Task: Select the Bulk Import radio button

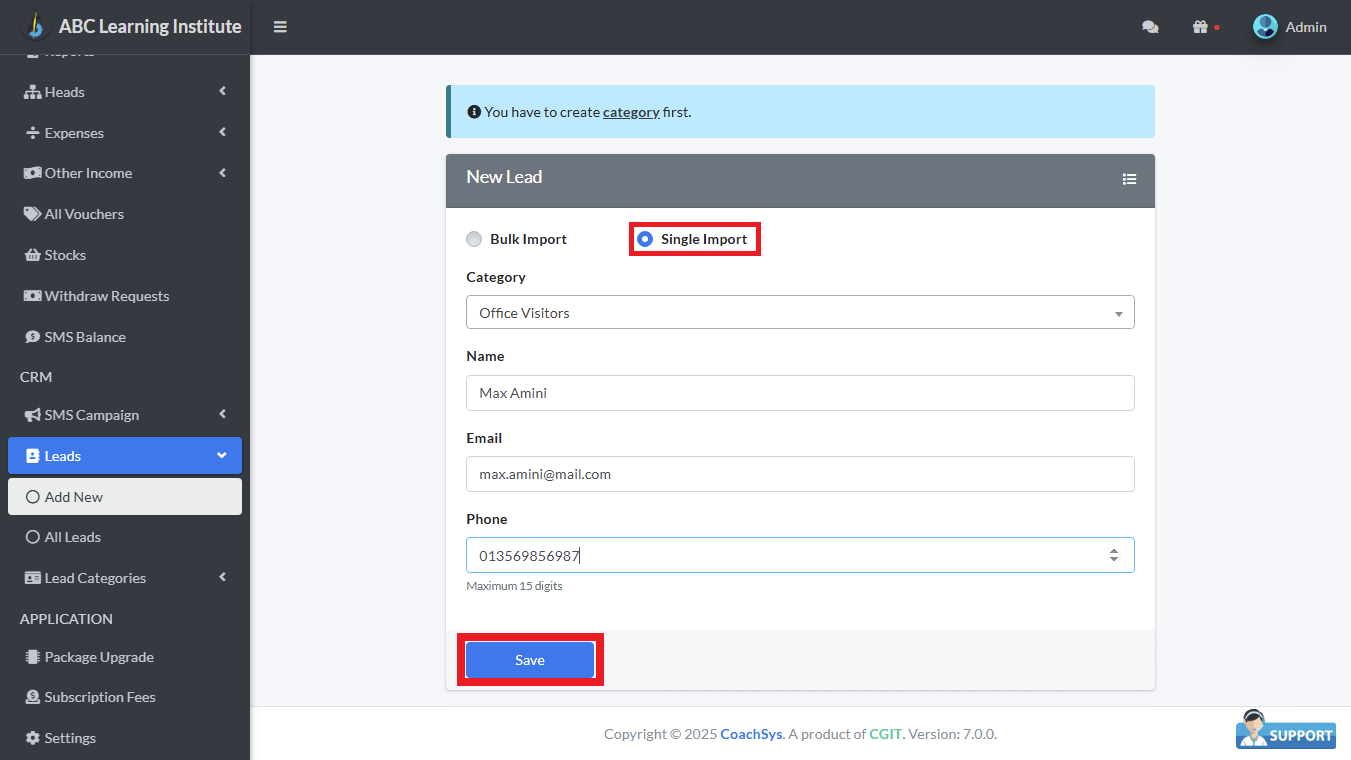Action: [x=474, y=239]
